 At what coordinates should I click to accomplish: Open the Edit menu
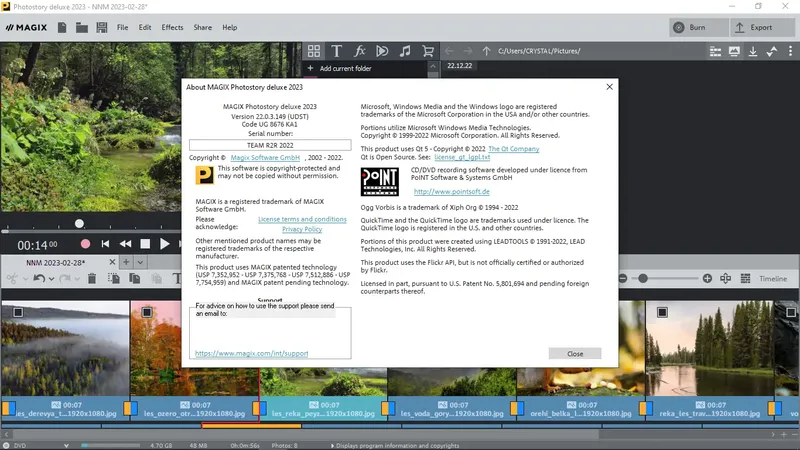[145, 28]
